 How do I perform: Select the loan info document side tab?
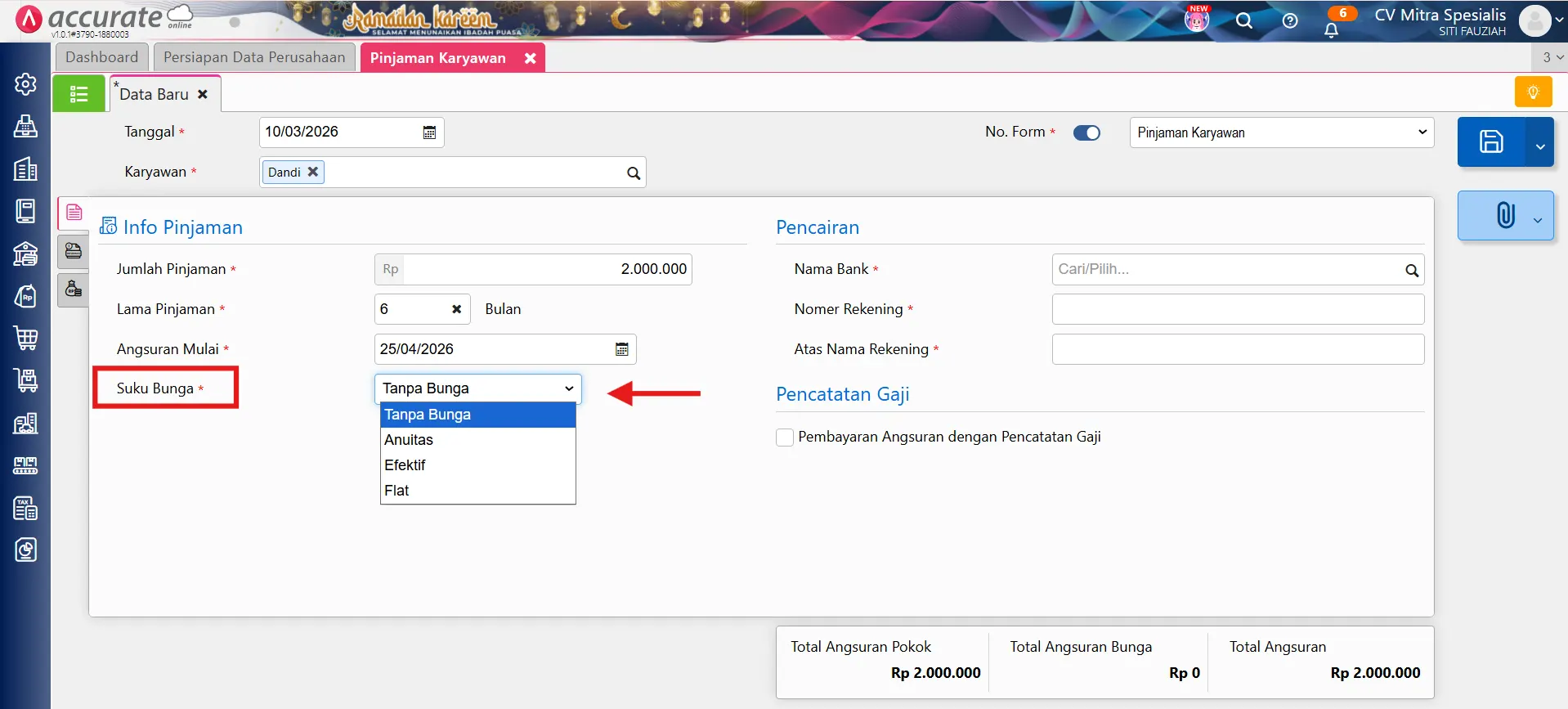pos(74,213)
